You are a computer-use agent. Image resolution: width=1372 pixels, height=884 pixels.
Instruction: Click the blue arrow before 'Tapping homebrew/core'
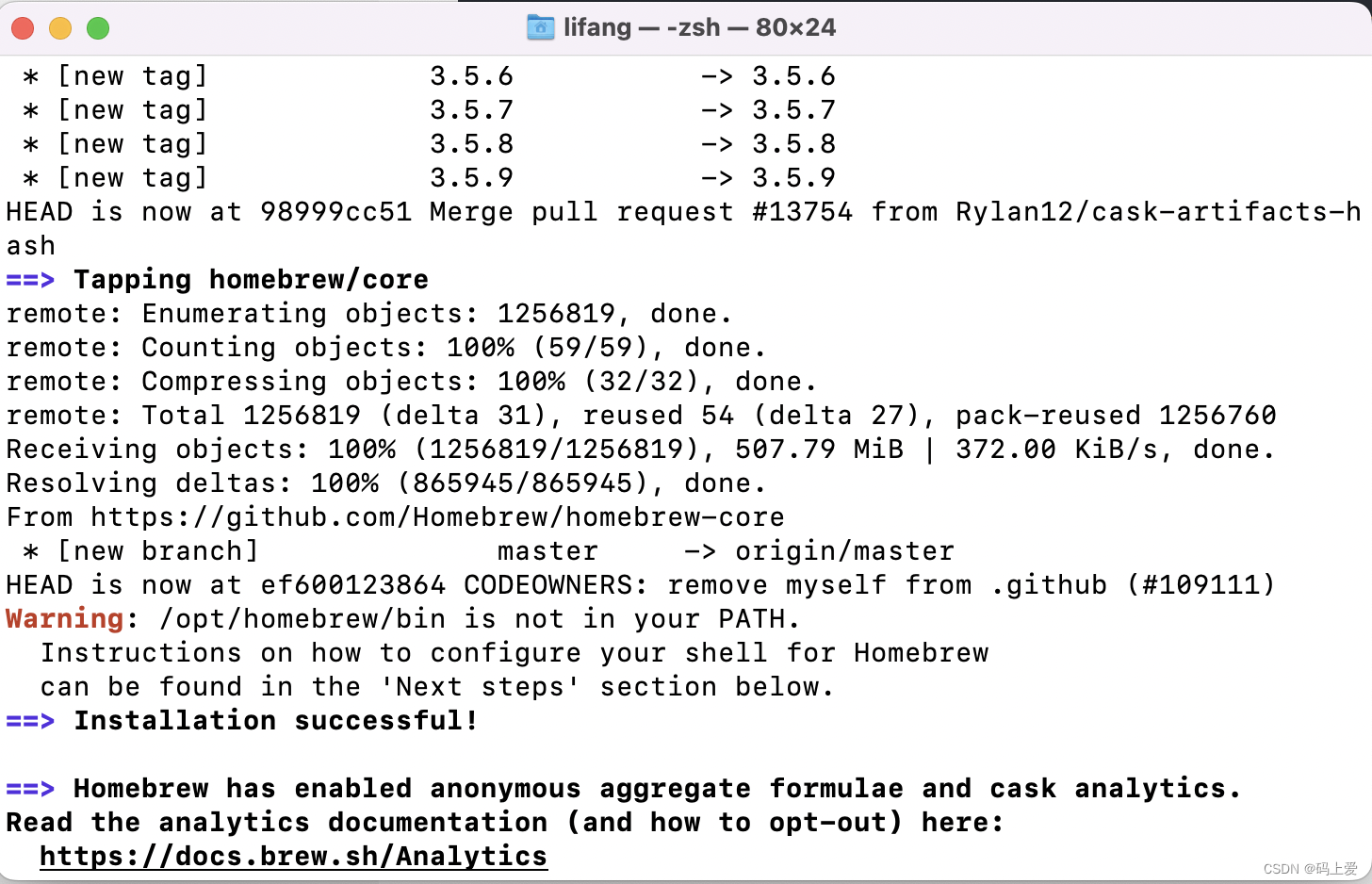tap(30, 280)
